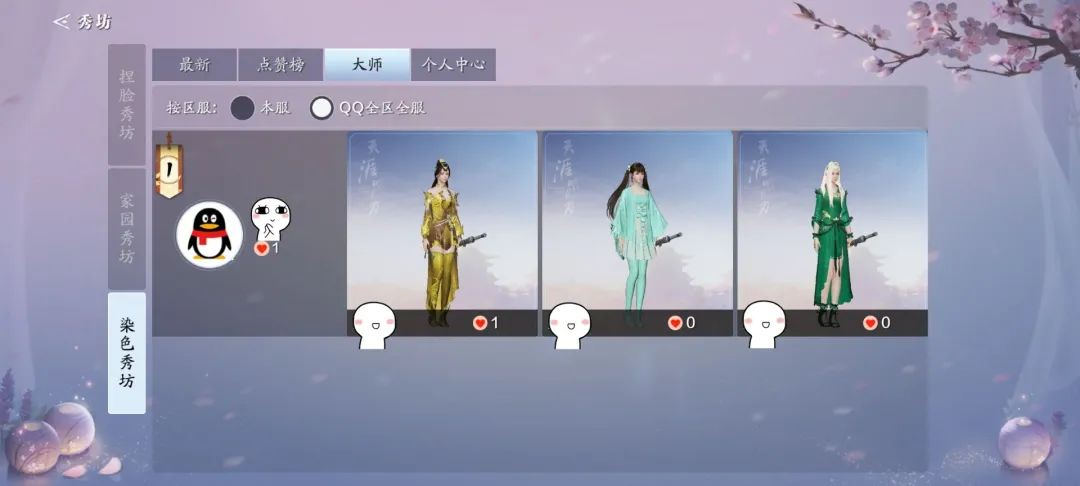Open the 捏脸秀坊 side section
Image resolution: width=1080 pixels, height=486 pixels.
click(x=127, y=105)
